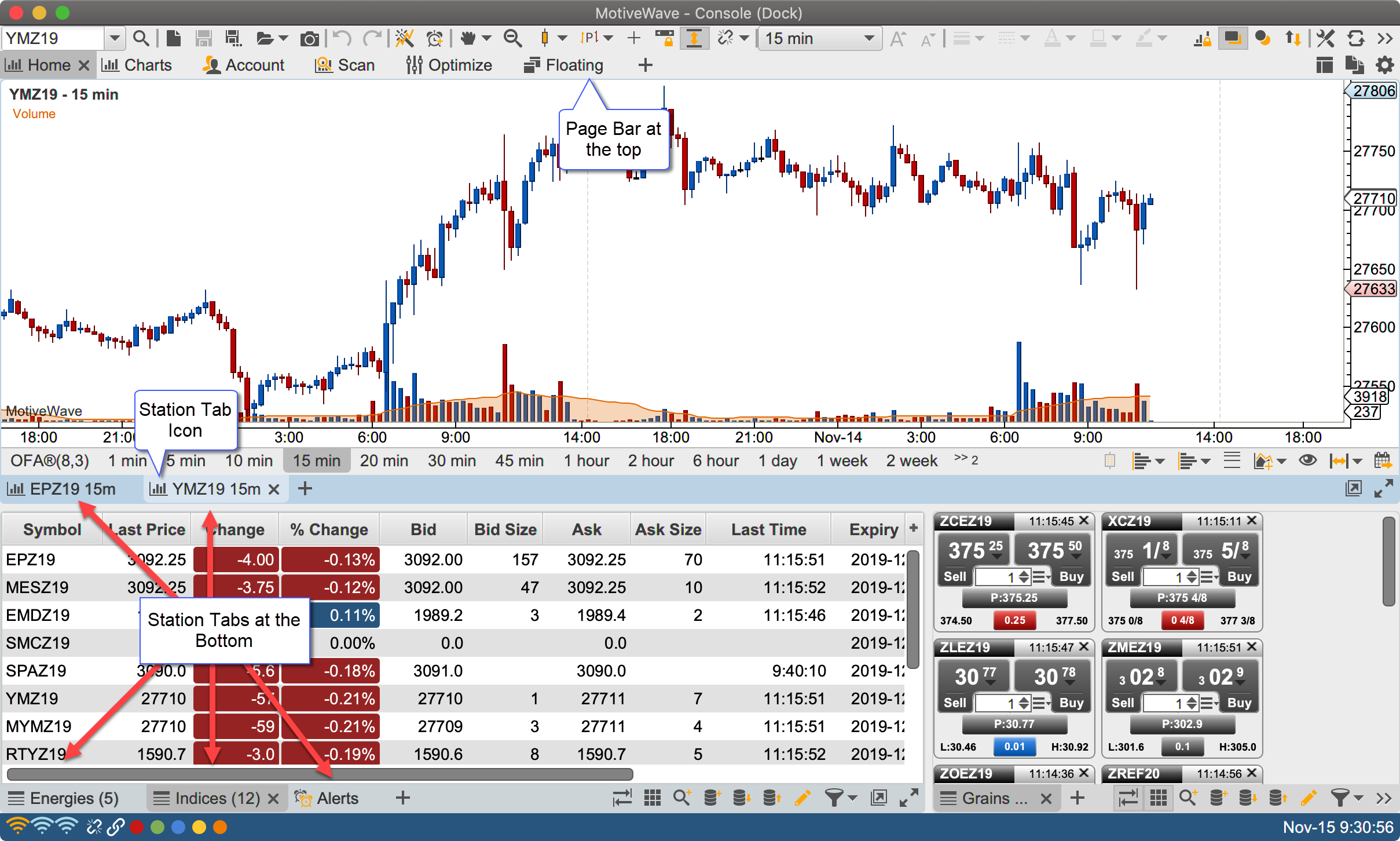
Task: Click the EMDZ19 row in watchlist
Action: click(38, 615)
